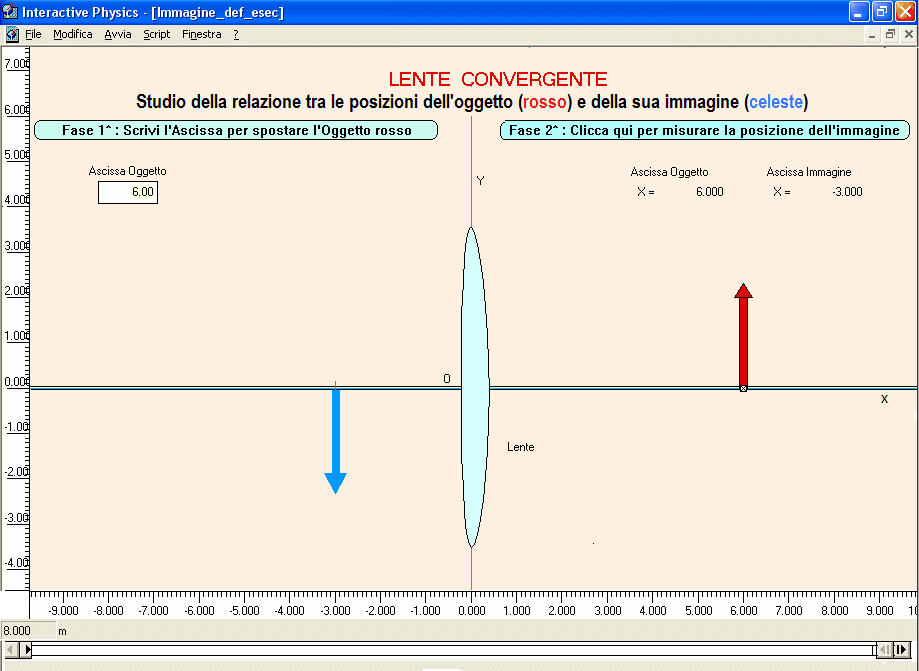Image resolution: width=919 pixels, height=671 pixels.
Task: Click the Interactive Physics title bar icon
Action: [11, 12]
